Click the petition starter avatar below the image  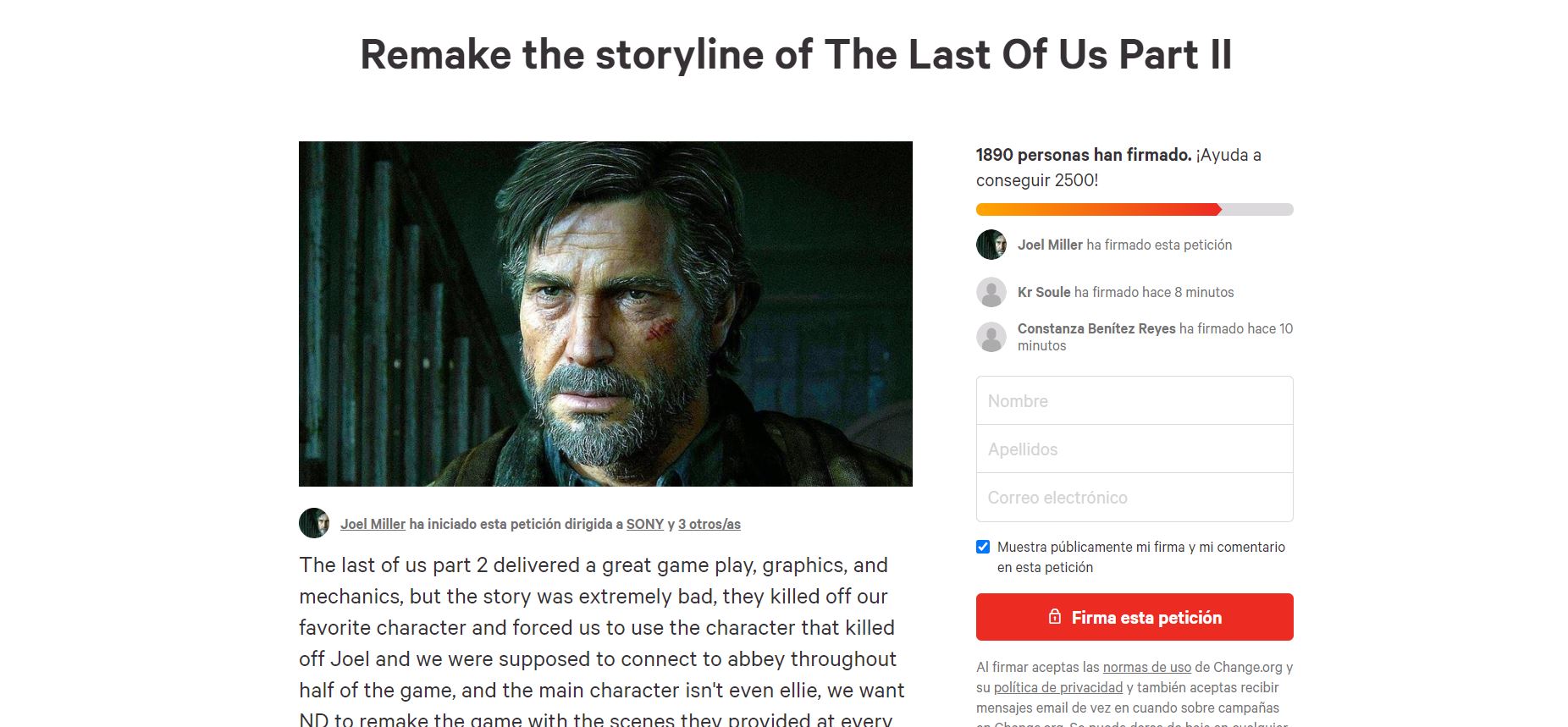tap(314, 523)
